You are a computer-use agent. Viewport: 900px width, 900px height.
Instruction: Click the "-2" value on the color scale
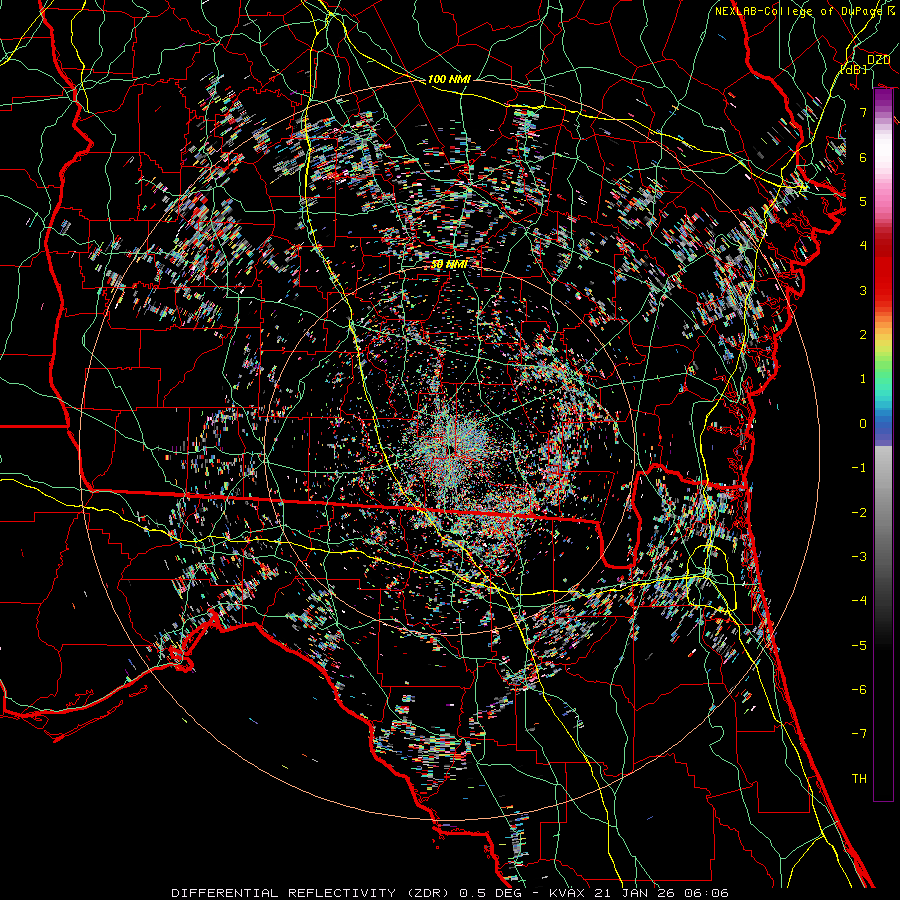(859, 513)
